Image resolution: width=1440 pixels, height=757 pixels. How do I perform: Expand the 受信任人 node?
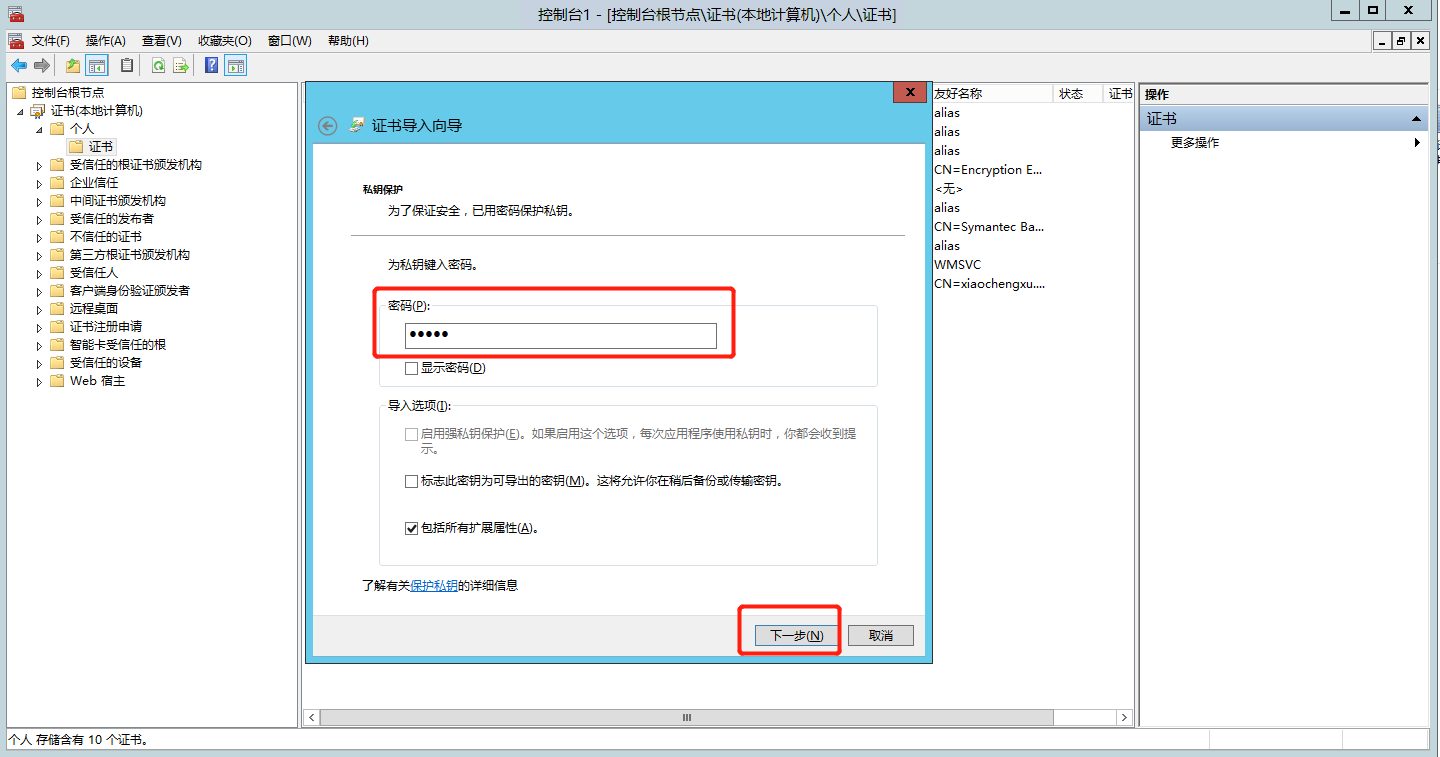click(40, 273)
